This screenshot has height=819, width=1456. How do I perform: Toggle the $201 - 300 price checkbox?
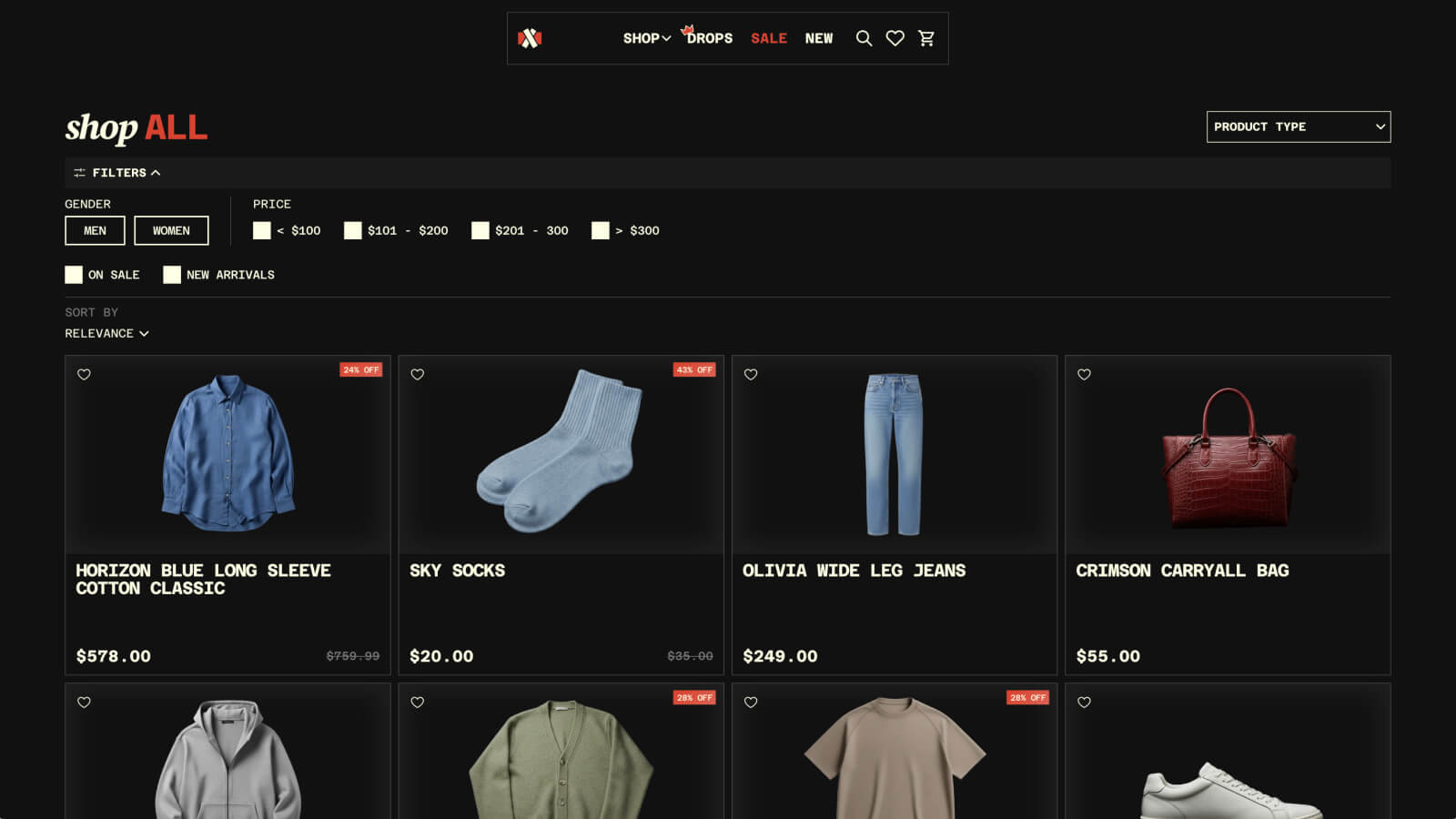click(x=480, y=231)
